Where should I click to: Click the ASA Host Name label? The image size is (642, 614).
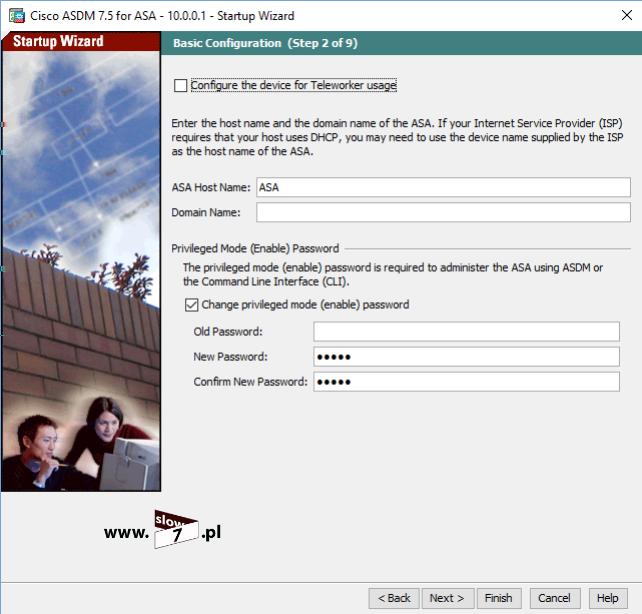[x=211, y=187]
